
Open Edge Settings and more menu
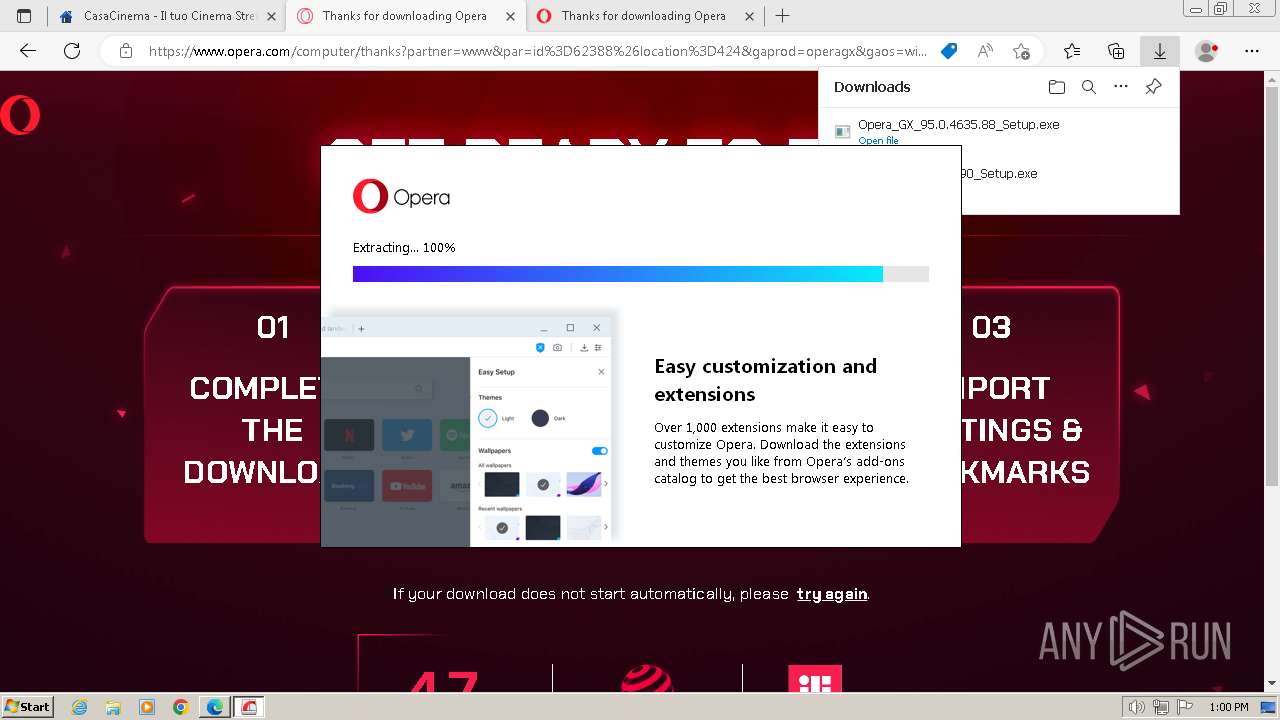tap(1252, 51)
